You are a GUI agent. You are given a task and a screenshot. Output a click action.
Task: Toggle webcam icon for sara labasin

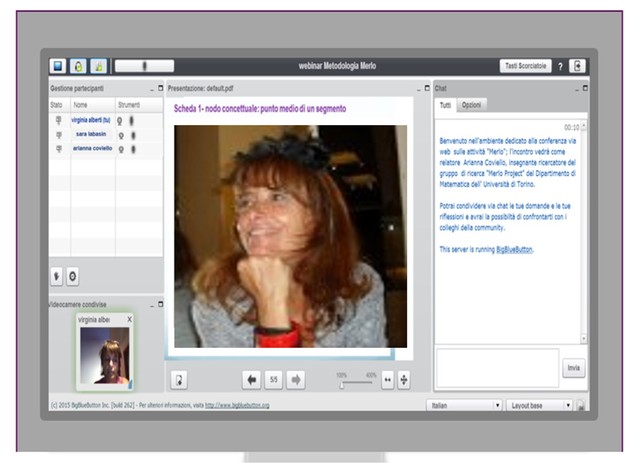pos(121,136)
